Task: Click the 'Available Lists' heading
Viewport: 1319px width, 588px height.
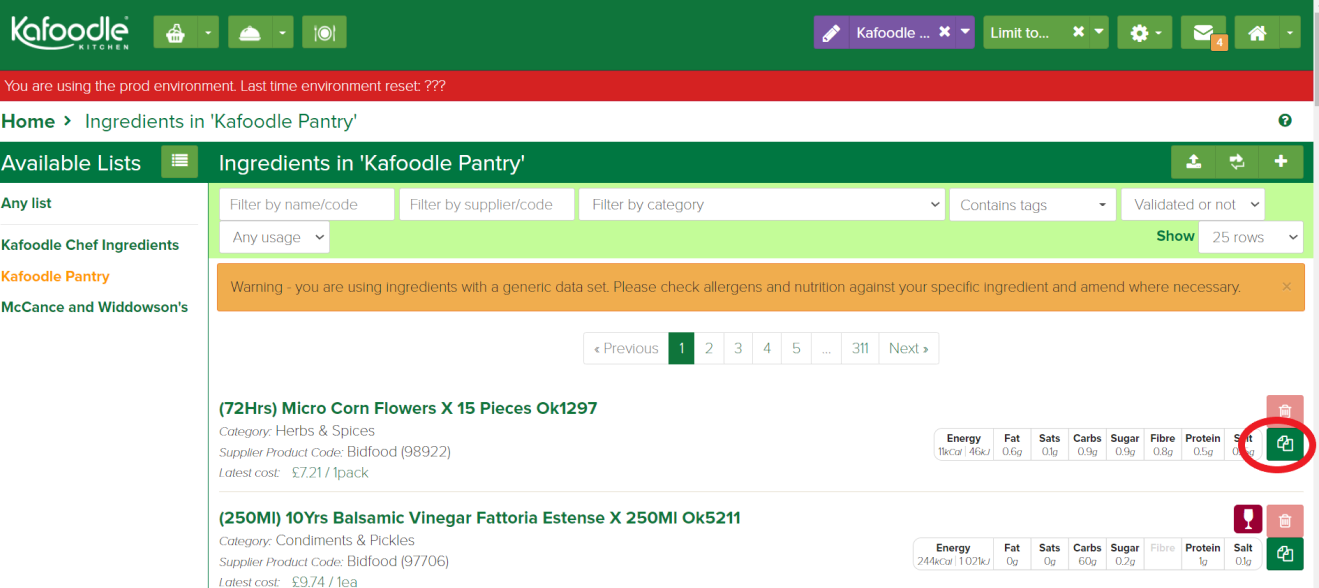Action: pyautogui.click(x=71, y=163)
